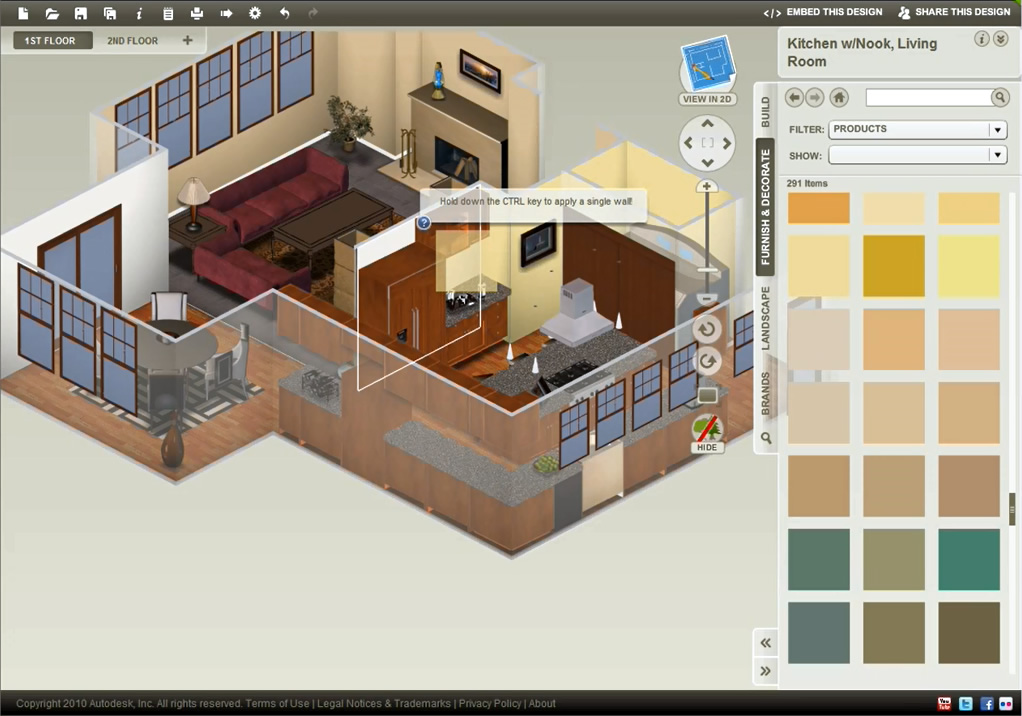Switch to the 2ND FLOOR tab
The height and width of the screenshot is (716, 1022).
(x=132, y=40)
